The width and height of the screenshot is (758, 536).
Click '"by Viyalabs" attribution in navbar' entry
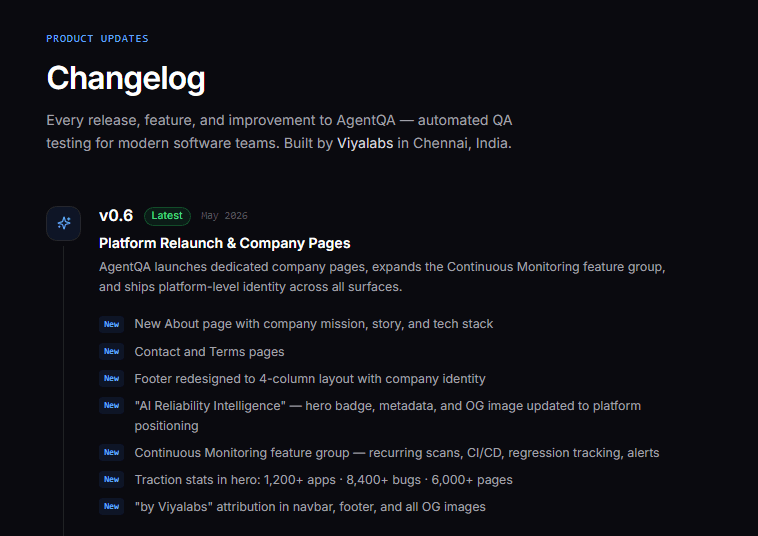[x=310, y=507]
